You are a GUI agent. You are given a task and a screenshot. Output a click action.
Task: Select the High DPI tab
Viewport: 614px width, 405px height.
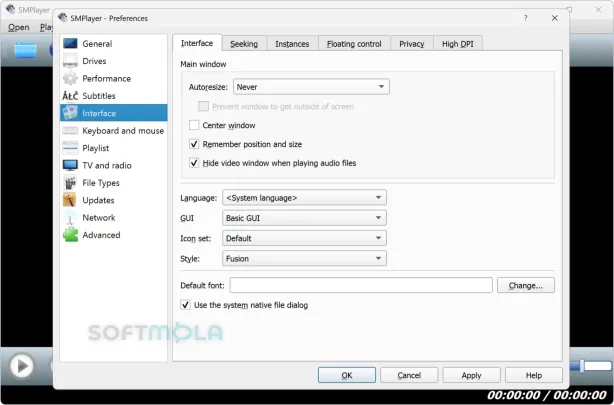coord(457,43)
